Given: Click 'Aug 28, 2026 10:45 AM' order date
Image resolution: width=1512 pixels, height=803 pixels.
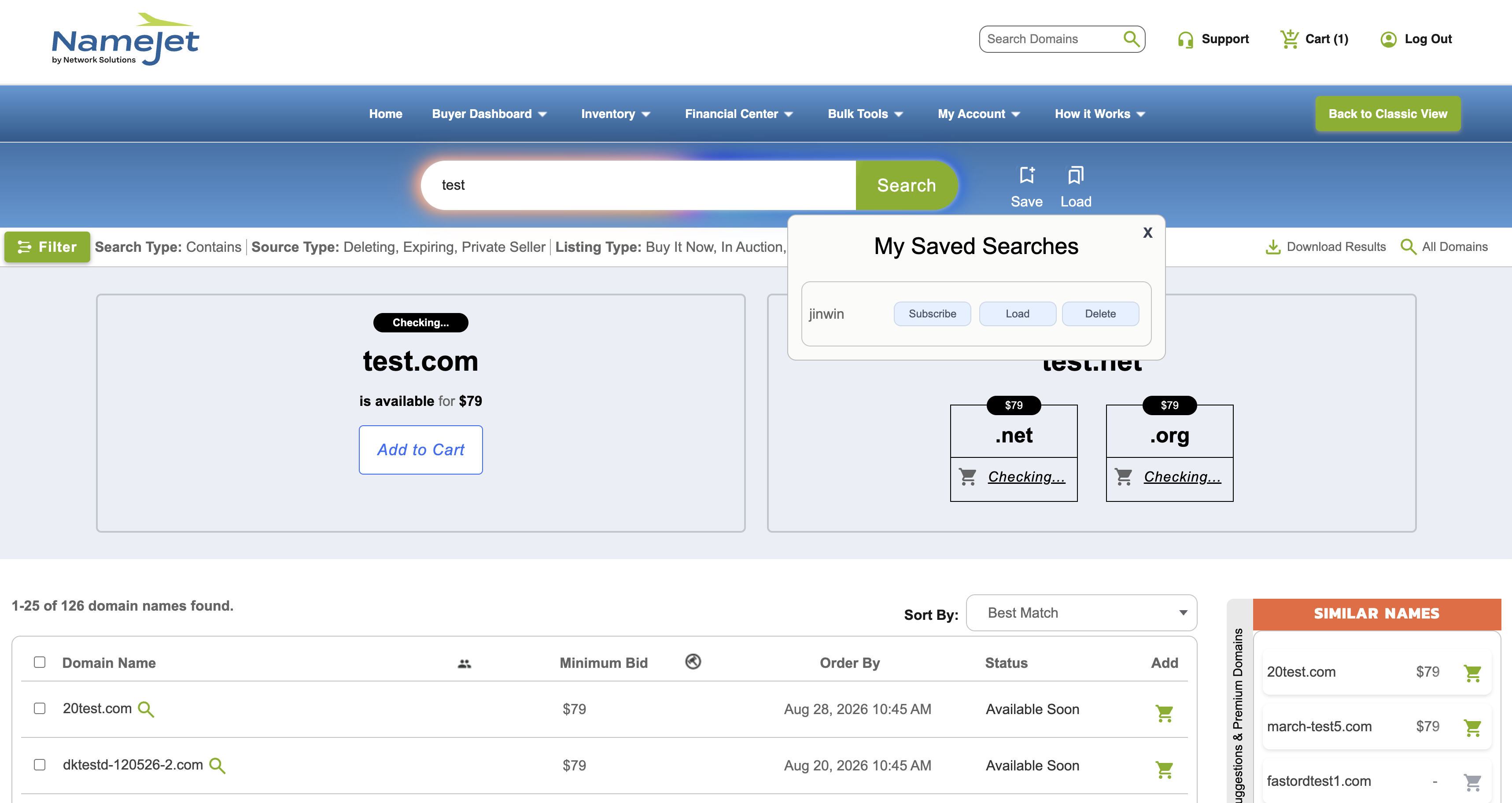Looking at the screenshot, I should (858, 710).
